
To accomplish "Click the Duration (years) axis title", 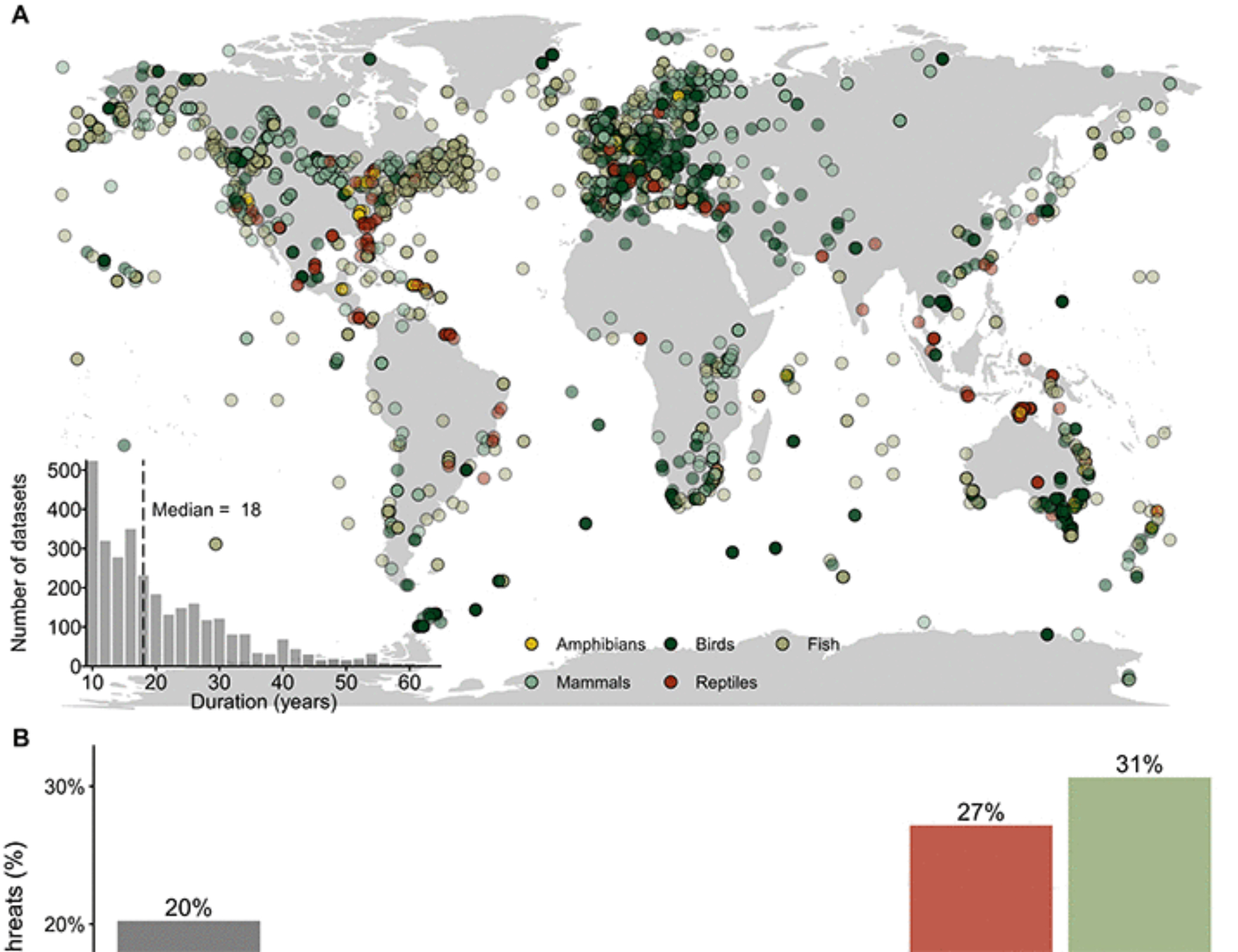I will point(264,701).
